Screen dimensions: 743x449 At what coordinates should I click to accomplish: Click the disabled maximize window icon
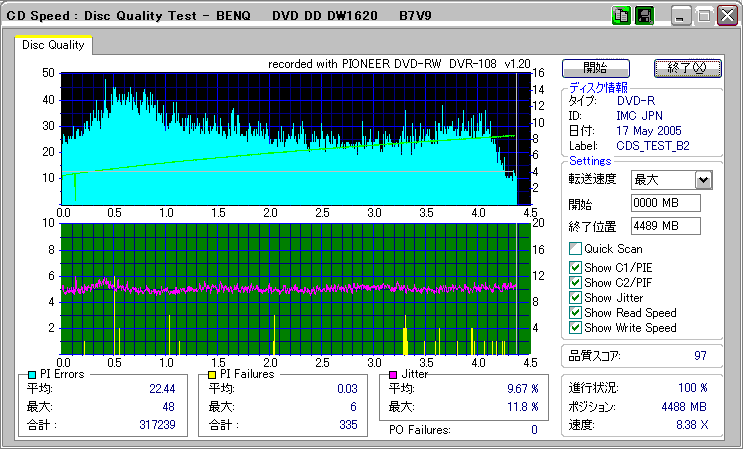704,16
